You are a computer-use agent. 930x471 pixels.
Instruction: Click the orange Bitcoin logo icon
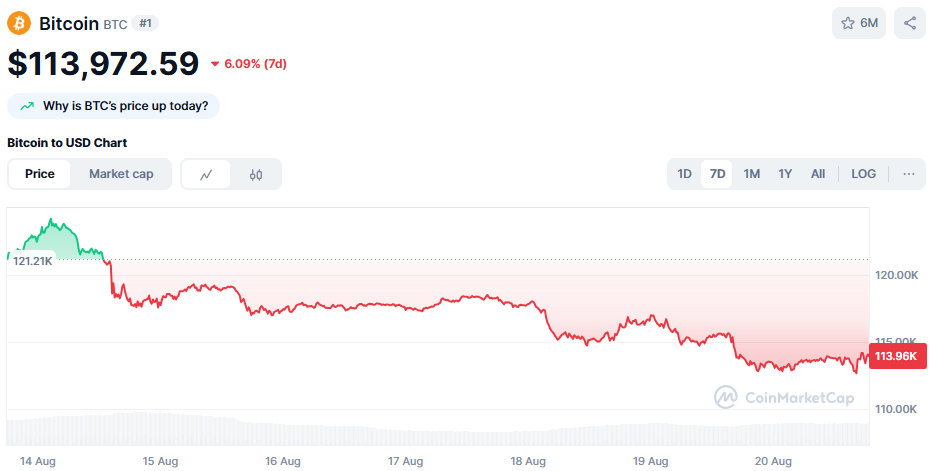[x=19, y=23]
